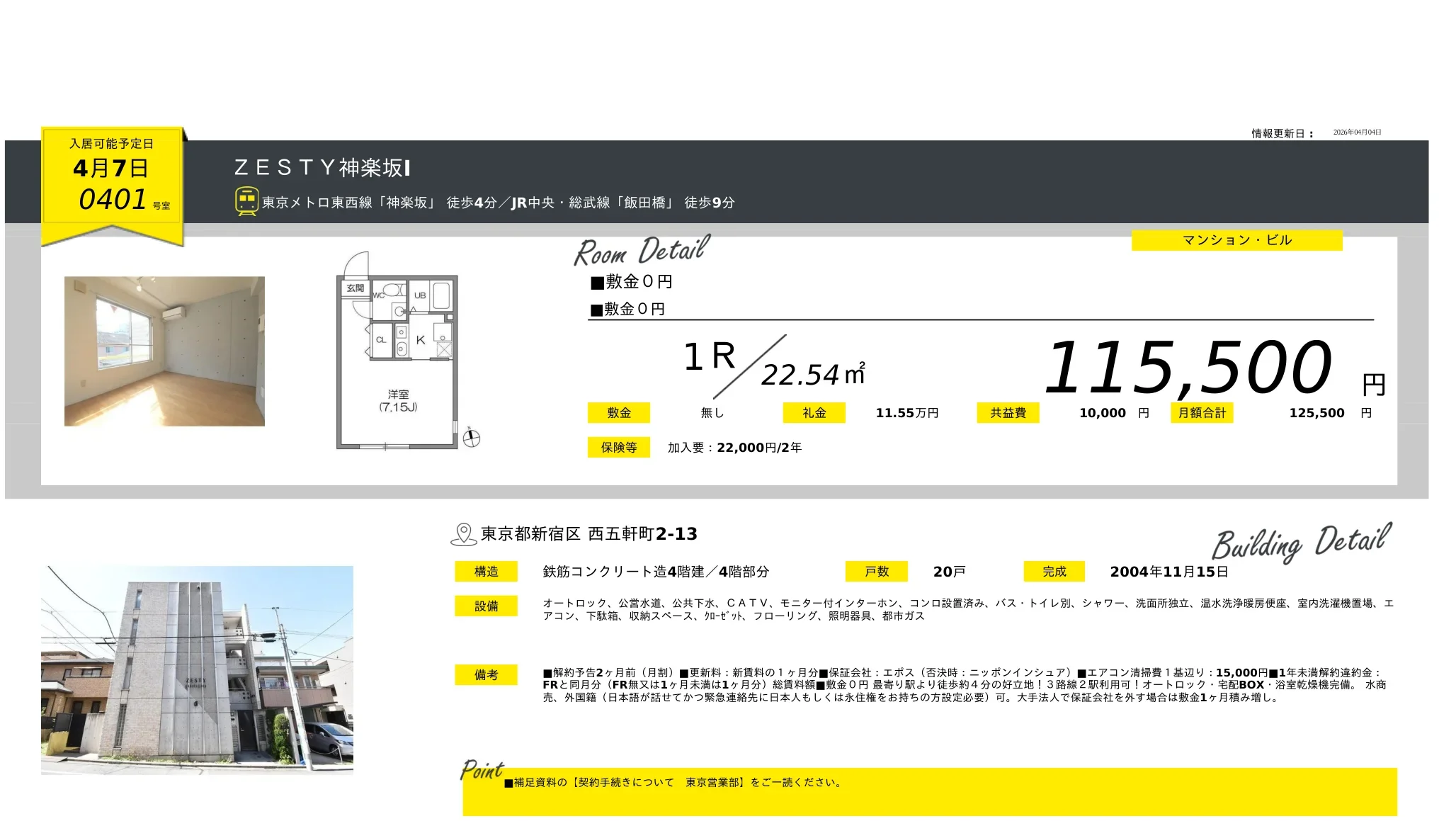The height and width of the screenshot is (821, 1456).
Task: Toggle the 構造 row label
Action: point(487,571)
